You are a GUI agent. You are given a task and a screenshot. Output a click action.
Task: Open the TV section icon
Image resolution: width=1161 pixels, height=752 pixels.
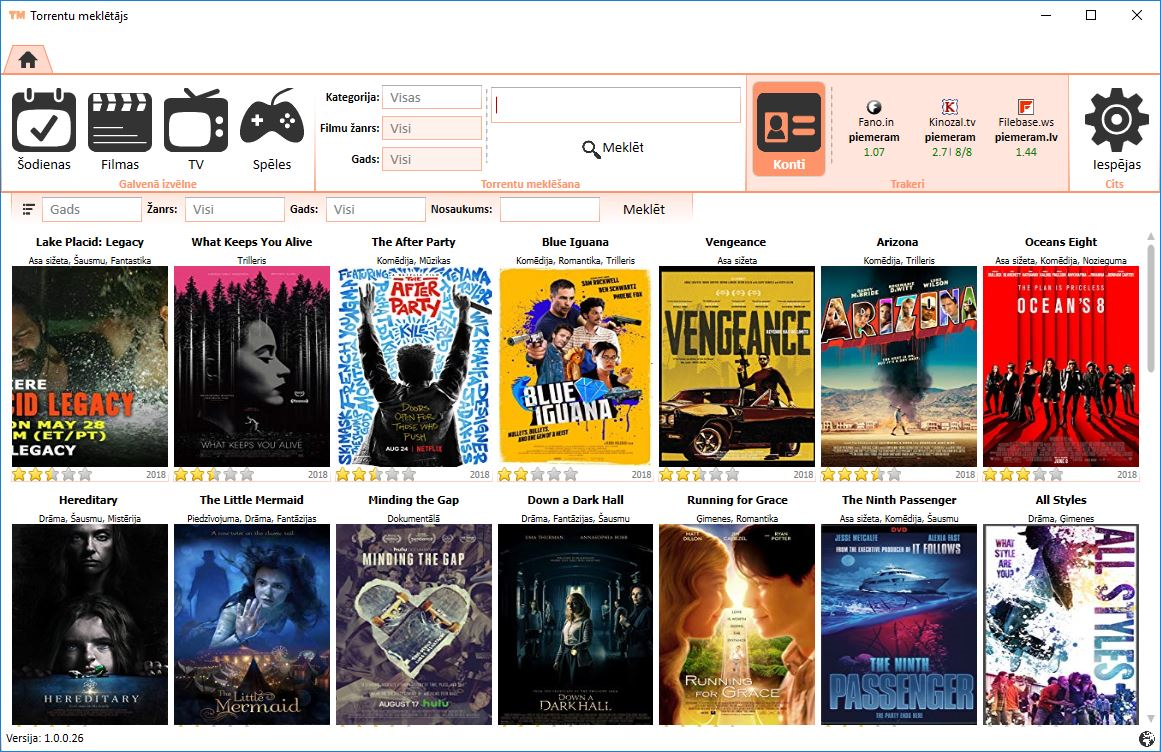coord(195,130)
